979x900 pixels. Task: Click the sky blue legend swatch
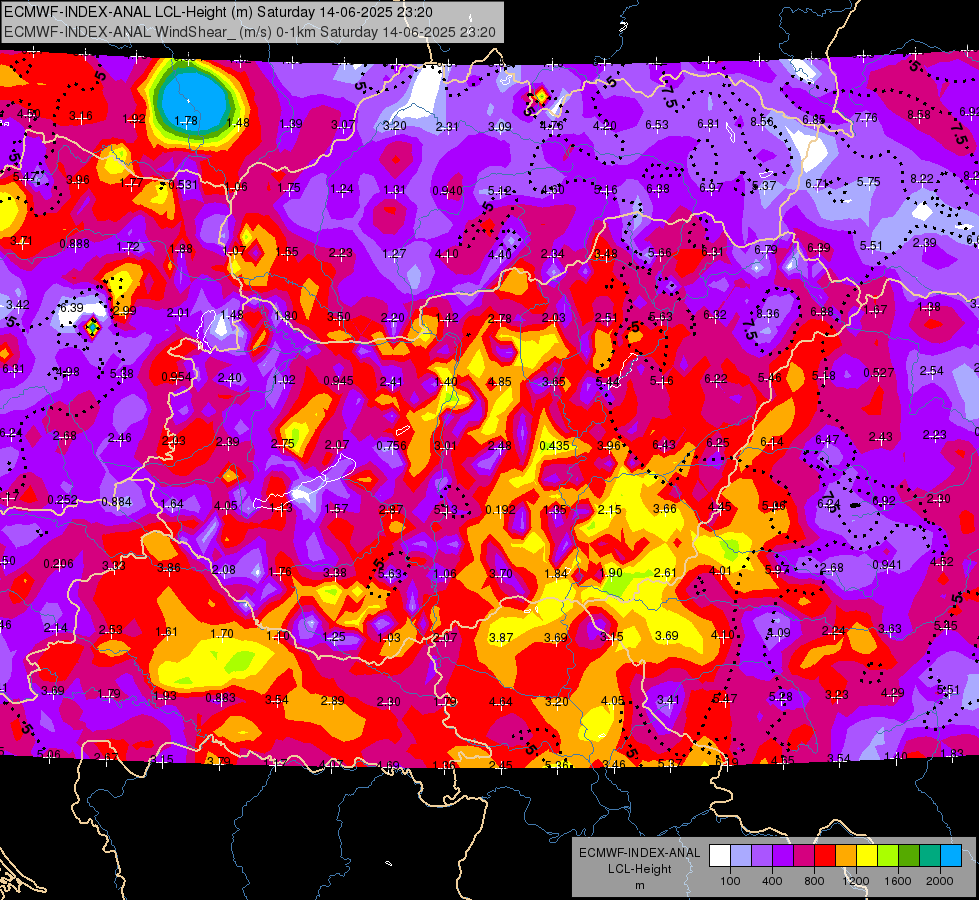pyautogui.click(x=951, y=855)
